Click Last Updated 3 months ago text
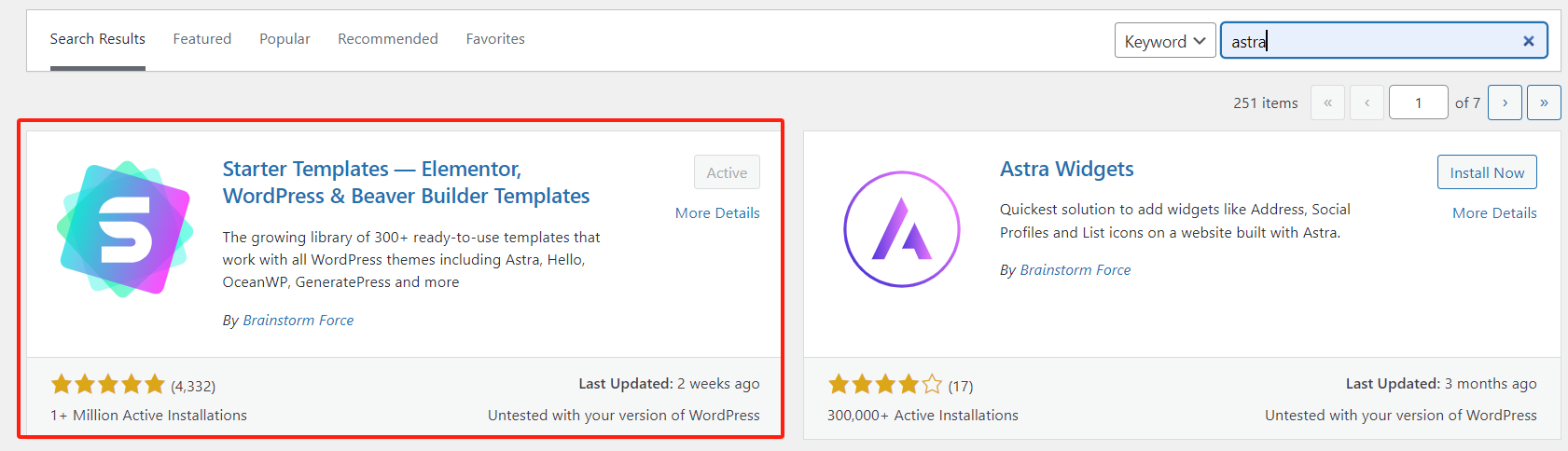This screenshot has width=1568, height=451. (1441, 384)
